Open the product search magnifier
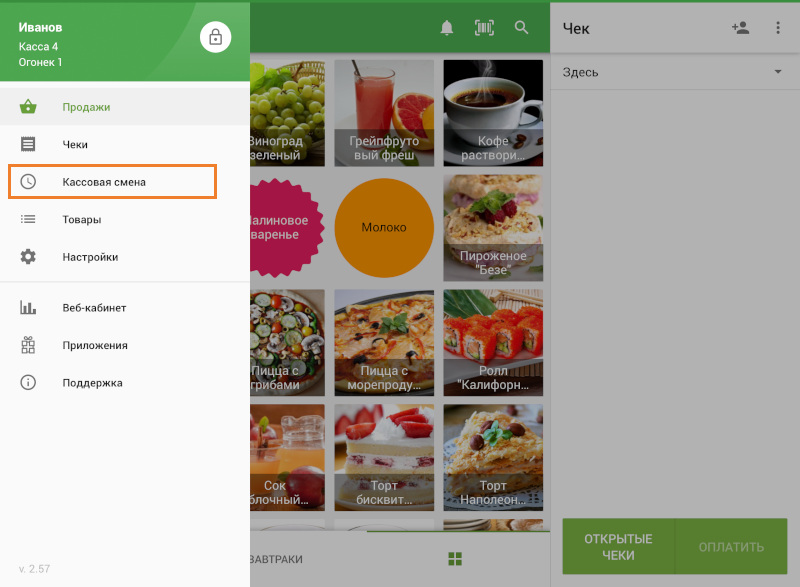Viewport: 800px width, 587px height. pos(521,28)
